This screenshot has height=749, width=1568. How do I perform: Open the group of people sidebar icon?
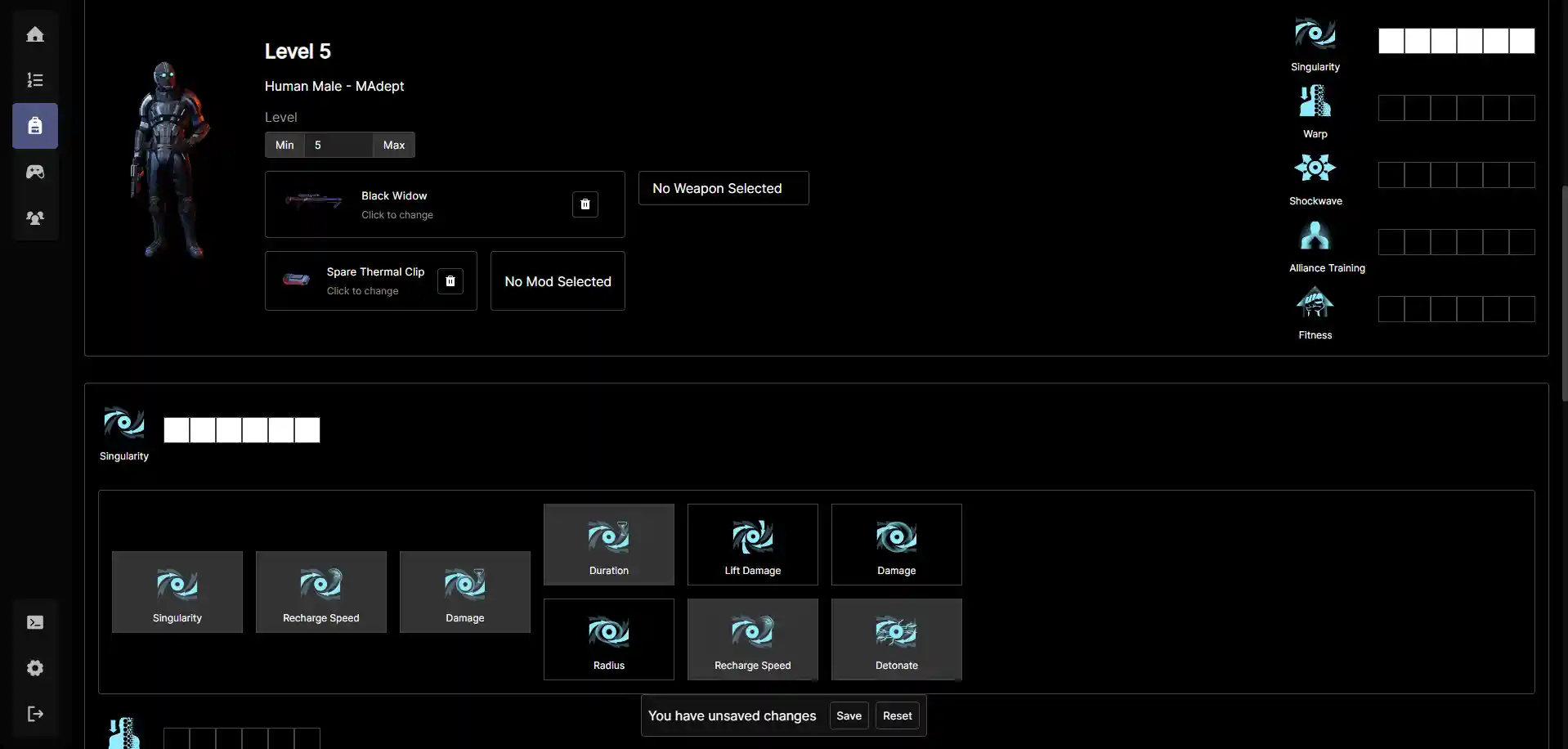coord(35,218)
